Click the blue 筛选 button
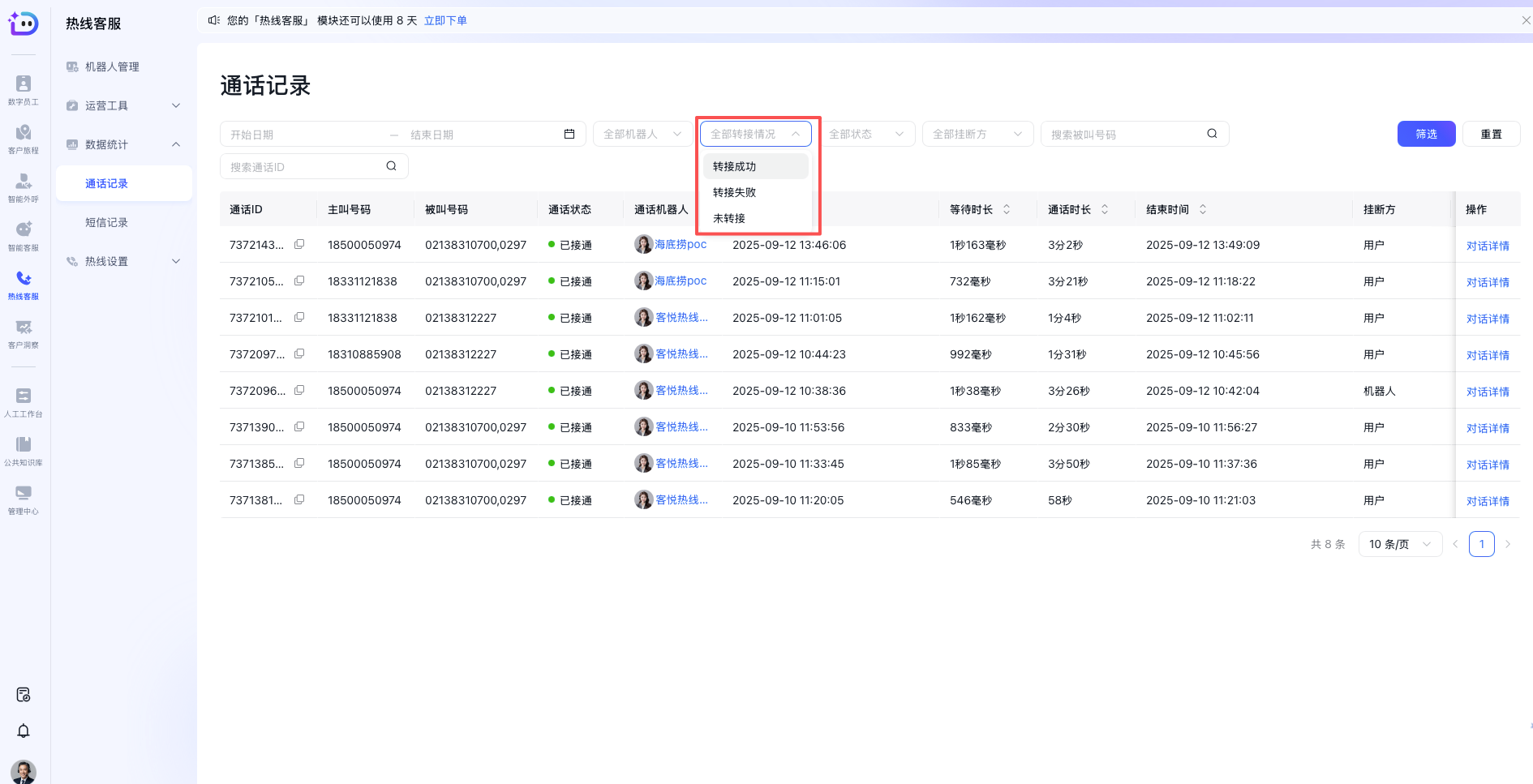 pyautogui.click(x=1426, y=134)
